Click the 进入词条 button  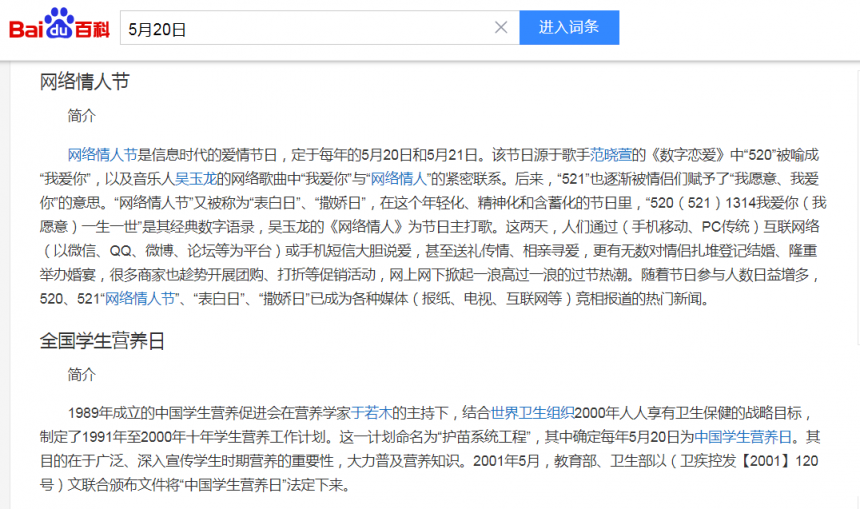(x=569, y=27)
